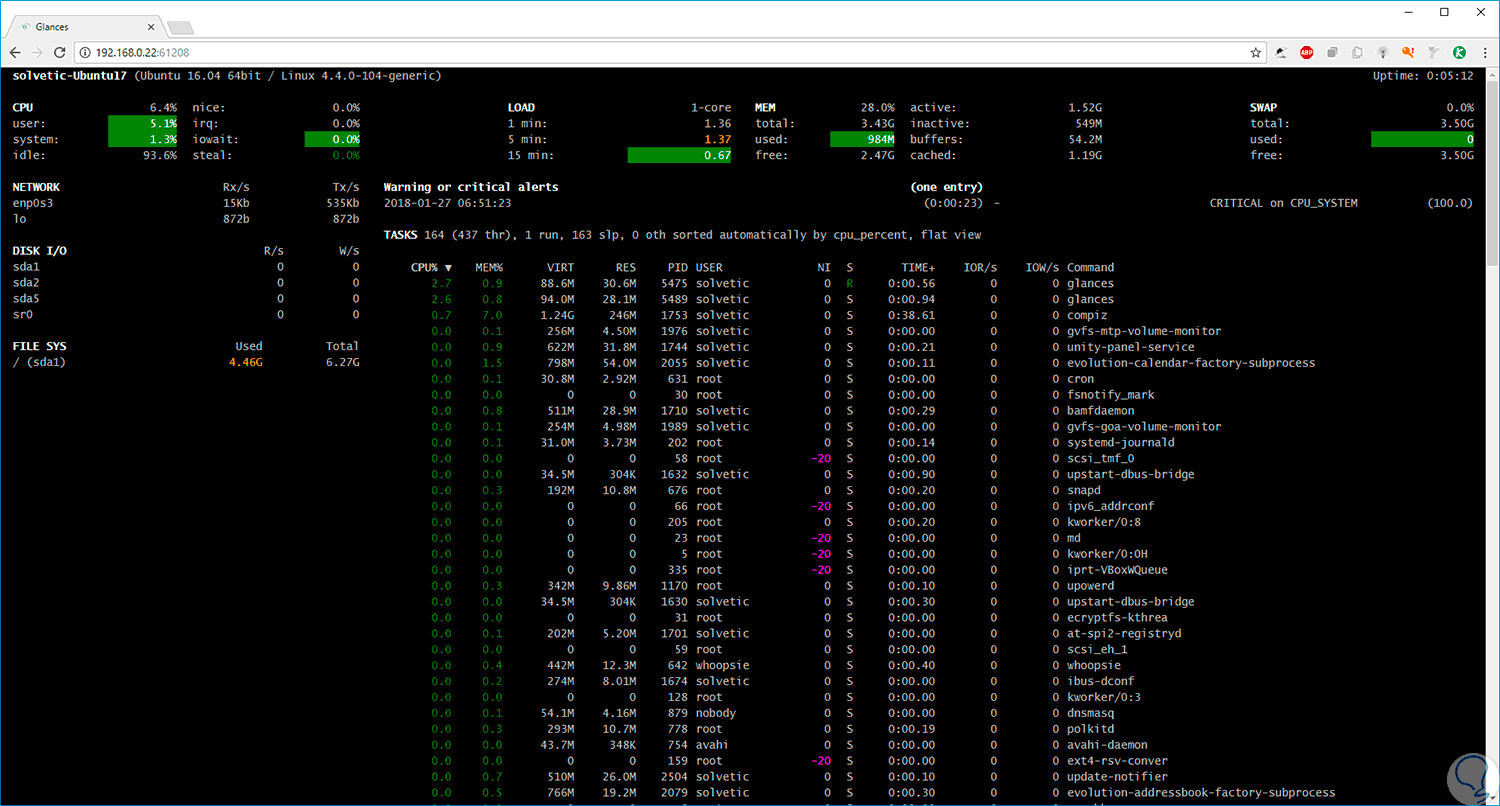The height and width of the screenshot is (806, 1500).
Task: Click the enp0s3 network interface
Action: pyautogui.click(x=32, y=203)
